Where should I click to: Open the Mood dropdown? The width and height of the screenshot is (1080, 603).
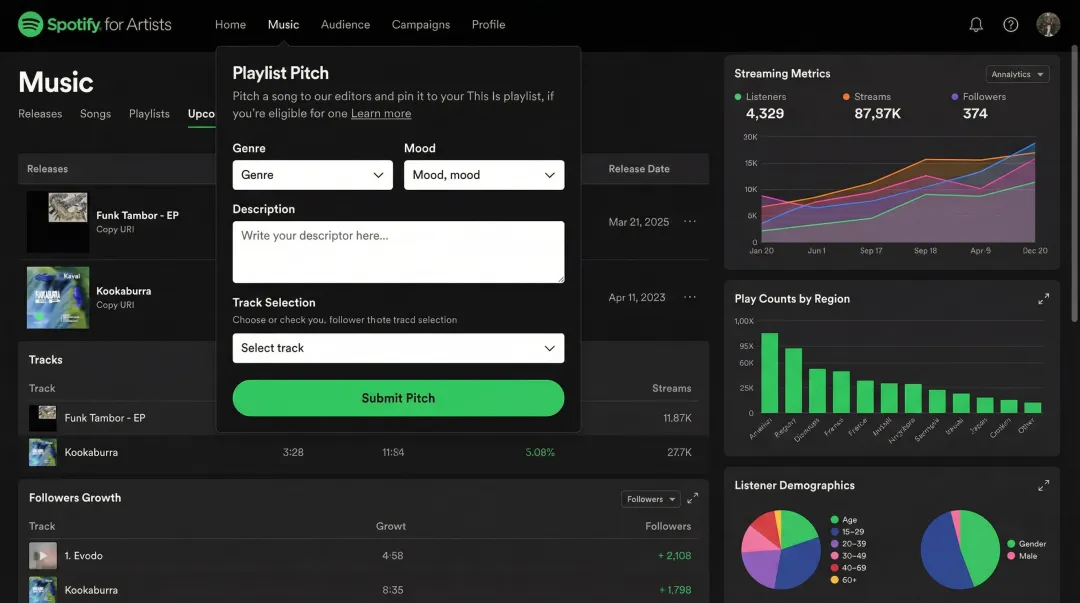(484, 175)
